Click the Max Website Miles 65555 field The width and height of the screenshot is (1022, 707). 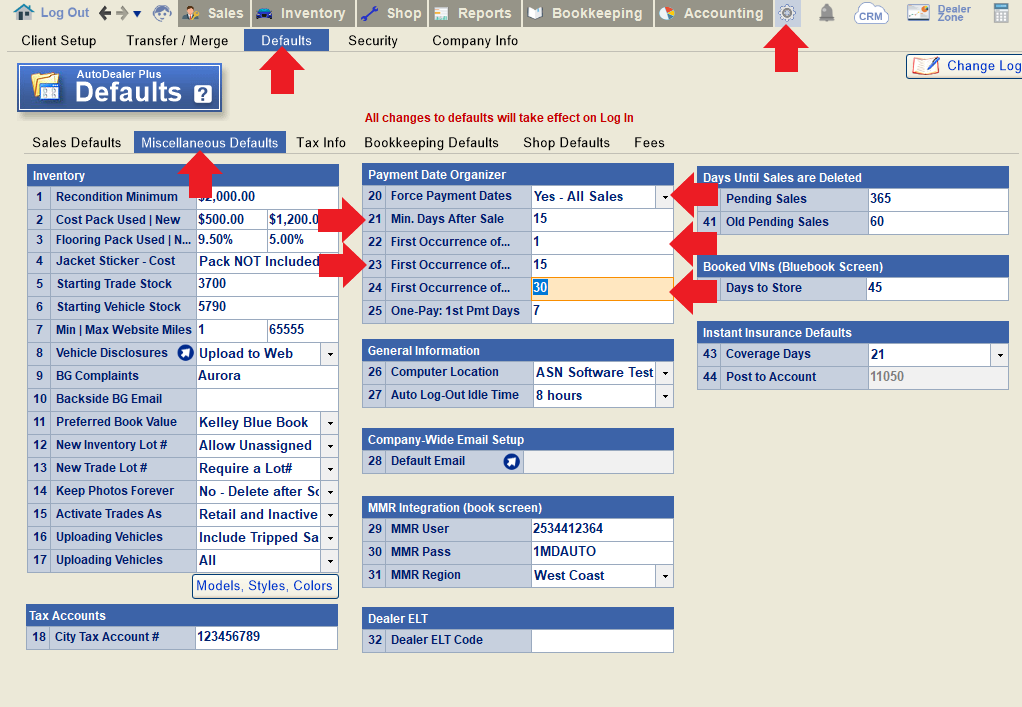coord(303,330)
